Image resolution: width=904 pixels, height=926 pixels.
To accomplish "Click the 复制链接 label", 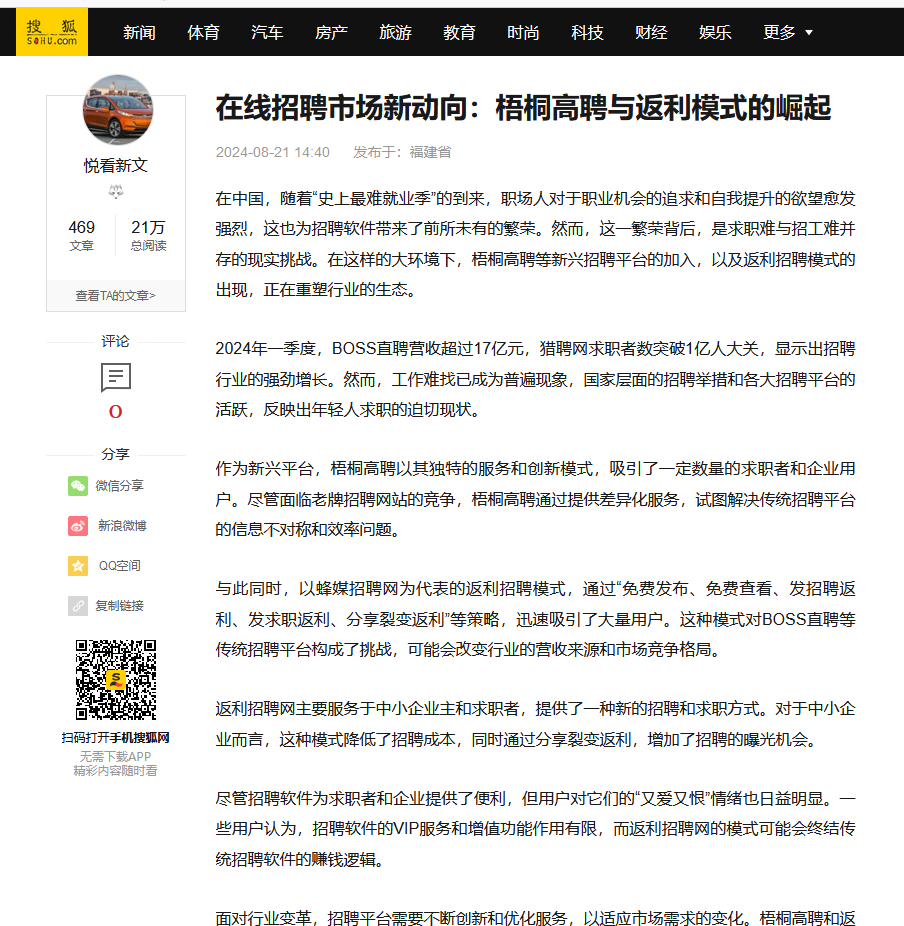I will (x=120, y=606).
